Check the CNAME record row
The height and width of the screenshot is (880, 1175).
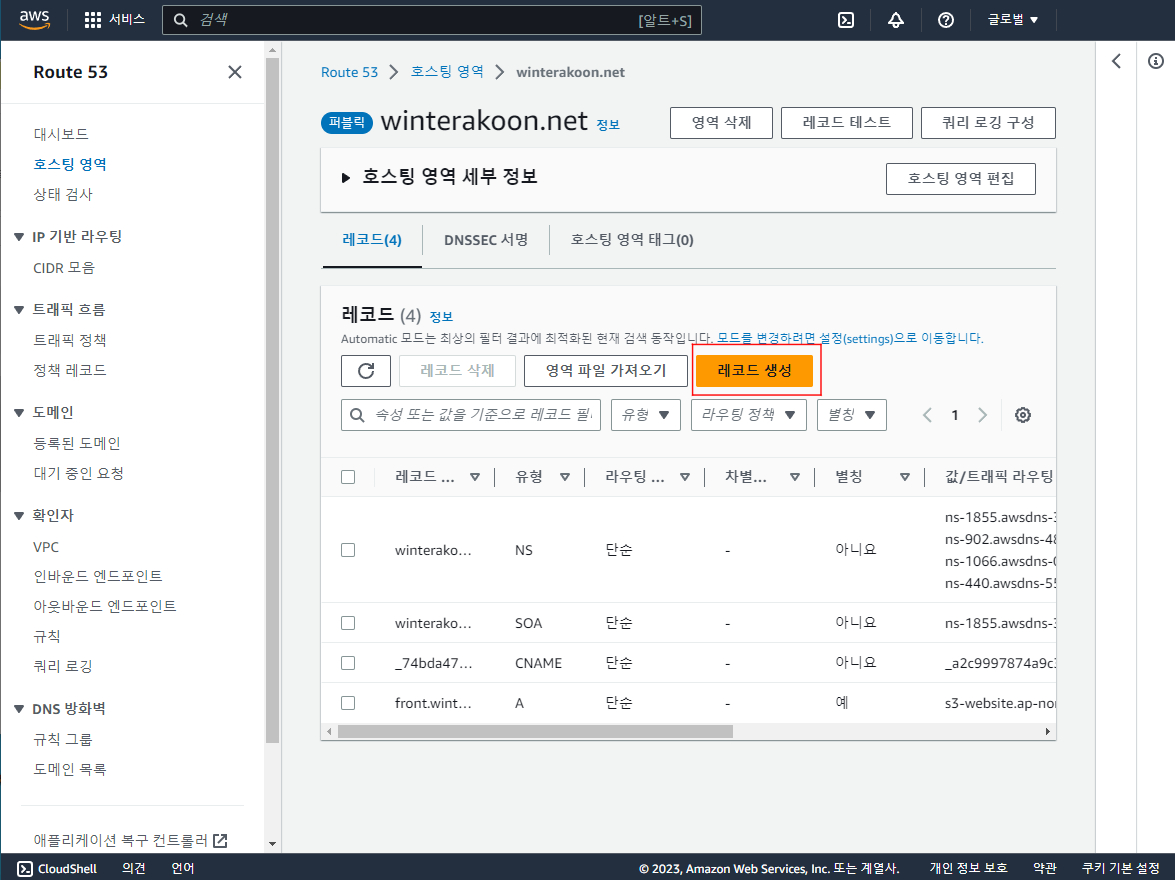click(348, 663)
